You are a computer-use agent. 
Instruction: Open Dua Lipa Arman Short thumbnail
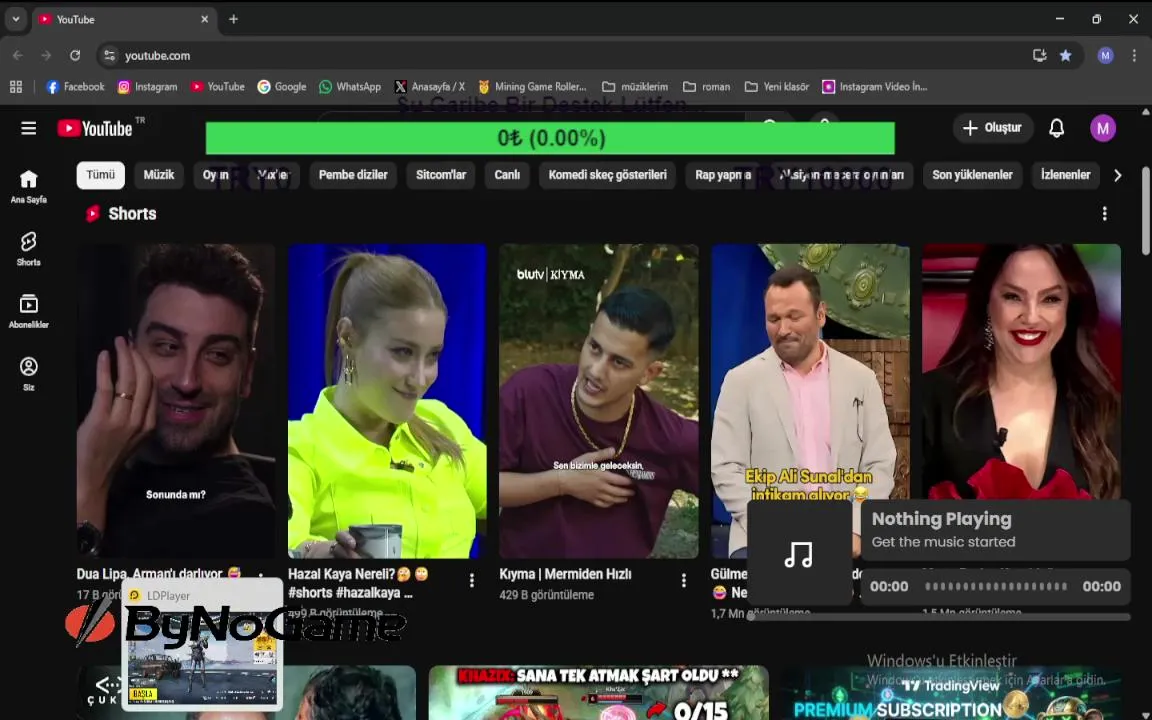coord(176,400)
